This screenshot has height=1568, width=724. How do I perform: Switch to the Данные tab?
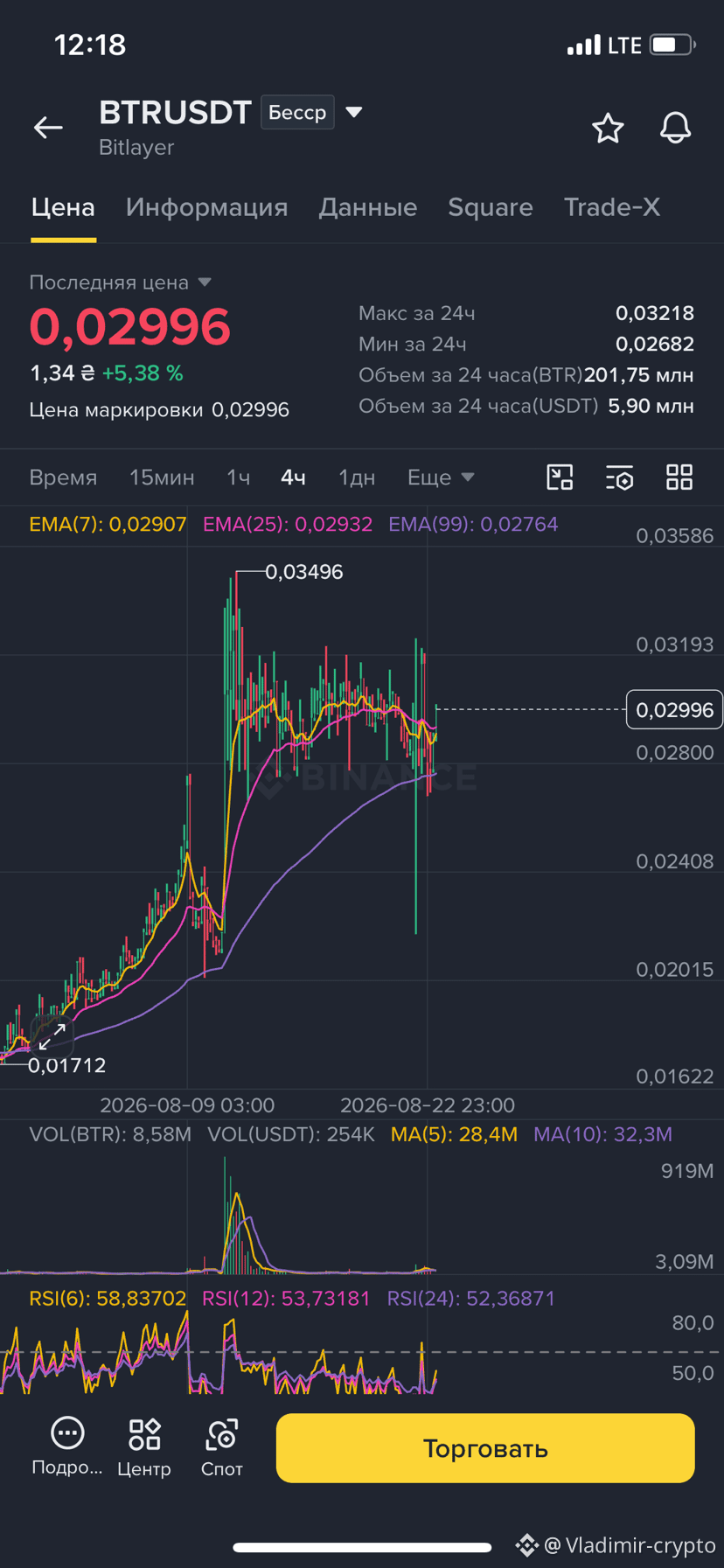pyautogui.click(x=367, y=207)
